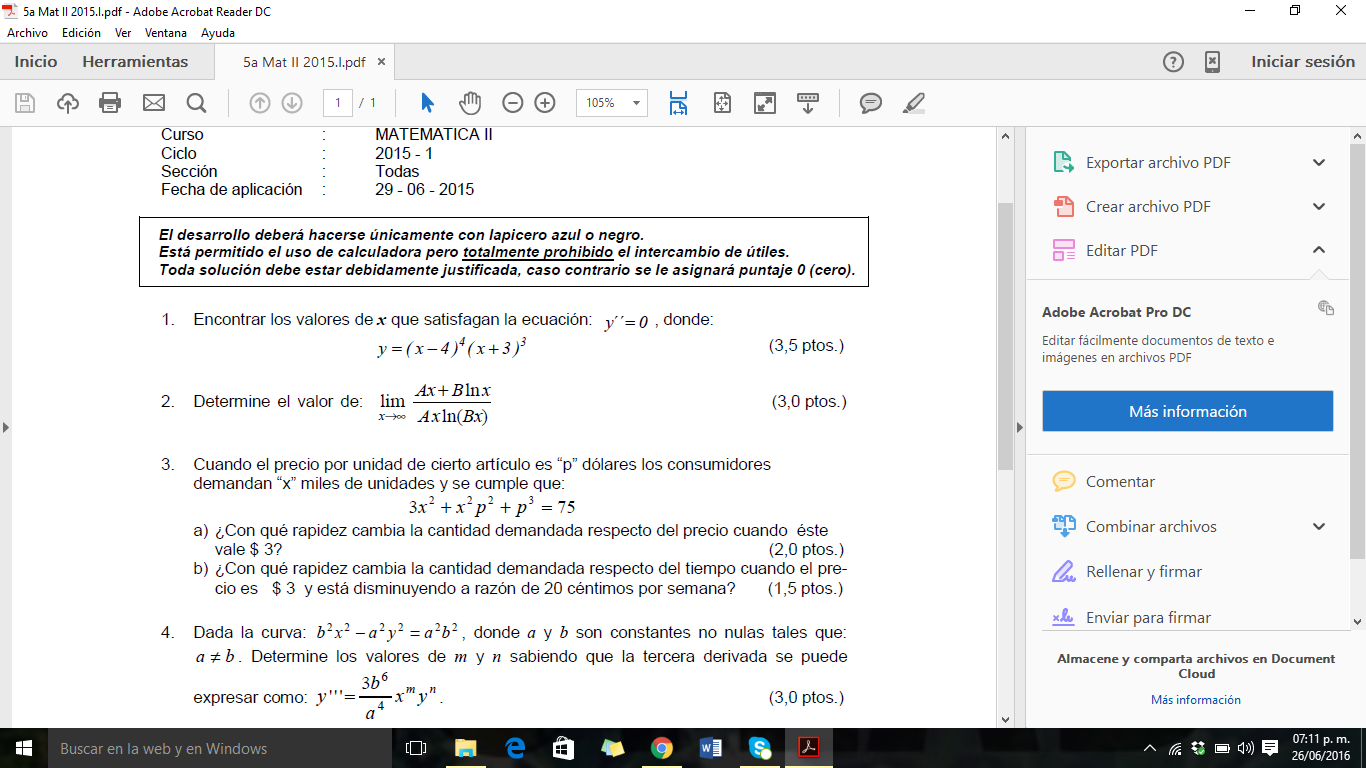Click the Print file icon
The width and height of the screenshot is (1366, 768).
click(x=110, y=103)
